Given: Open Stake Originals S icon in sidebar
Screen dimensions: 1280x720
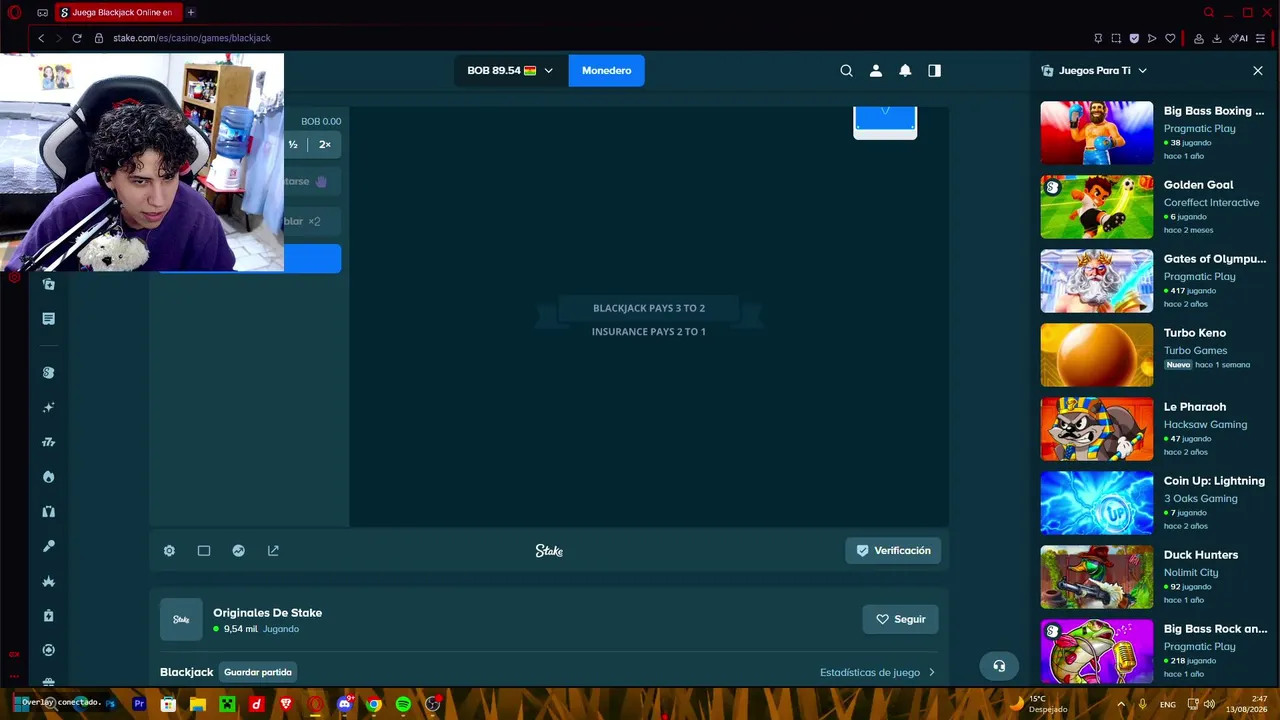Looking at the screenshot, I should (48, 373).
